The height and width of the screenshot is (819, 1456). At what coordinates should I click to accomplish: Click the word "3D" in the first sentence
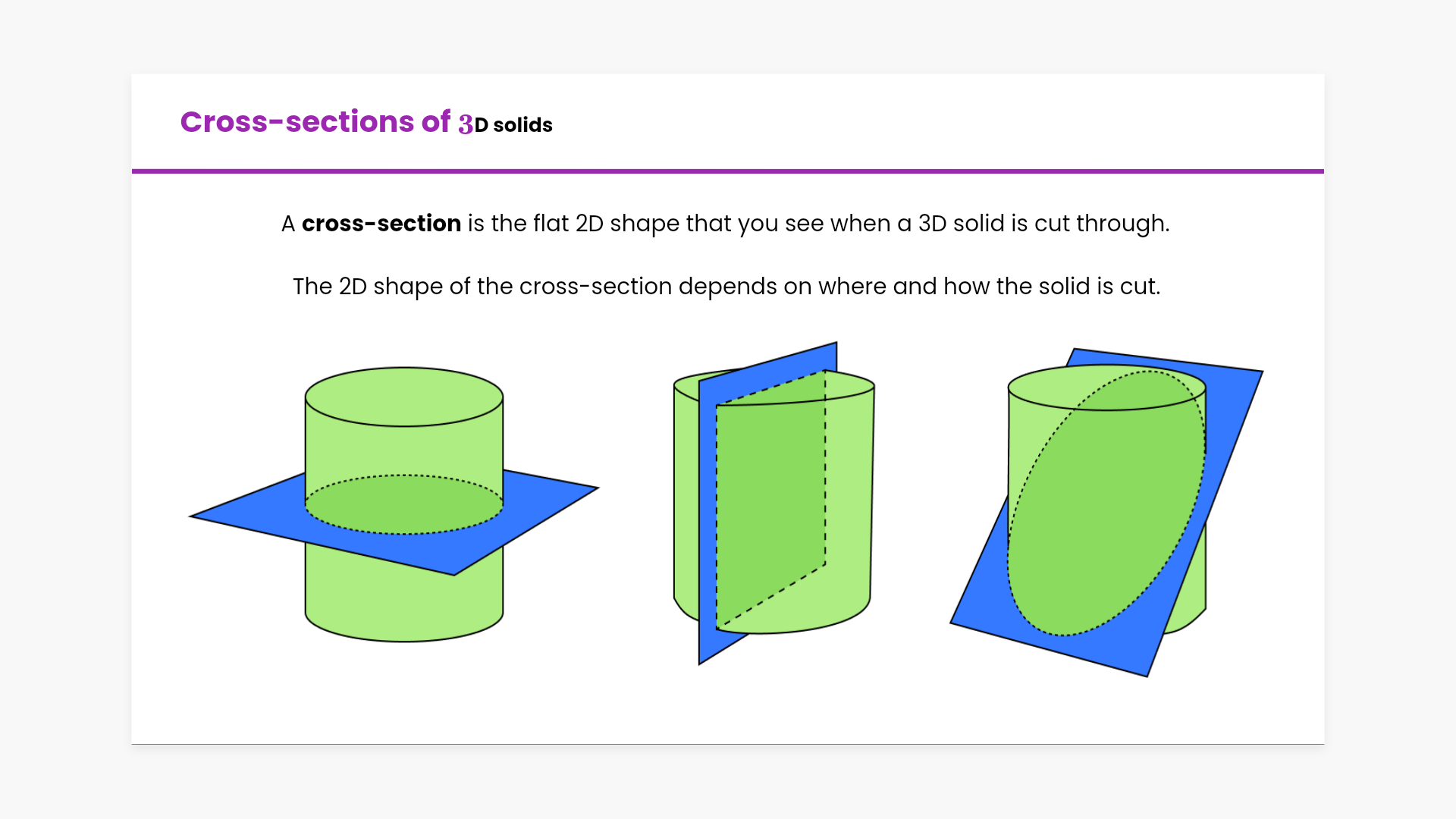(932, 224)
